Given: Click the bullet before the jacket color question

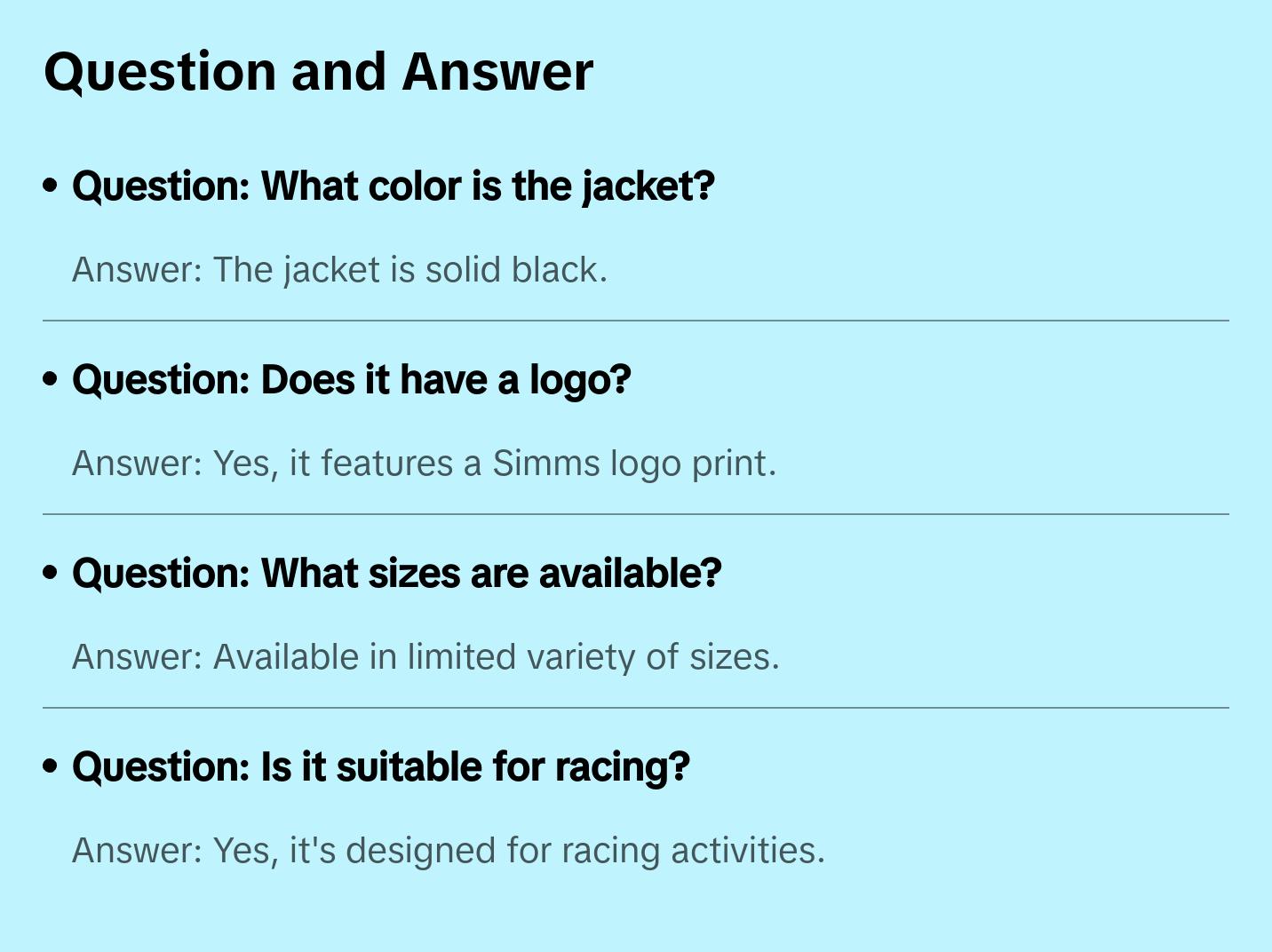Looking at the screenshot, I should point(51,186).
